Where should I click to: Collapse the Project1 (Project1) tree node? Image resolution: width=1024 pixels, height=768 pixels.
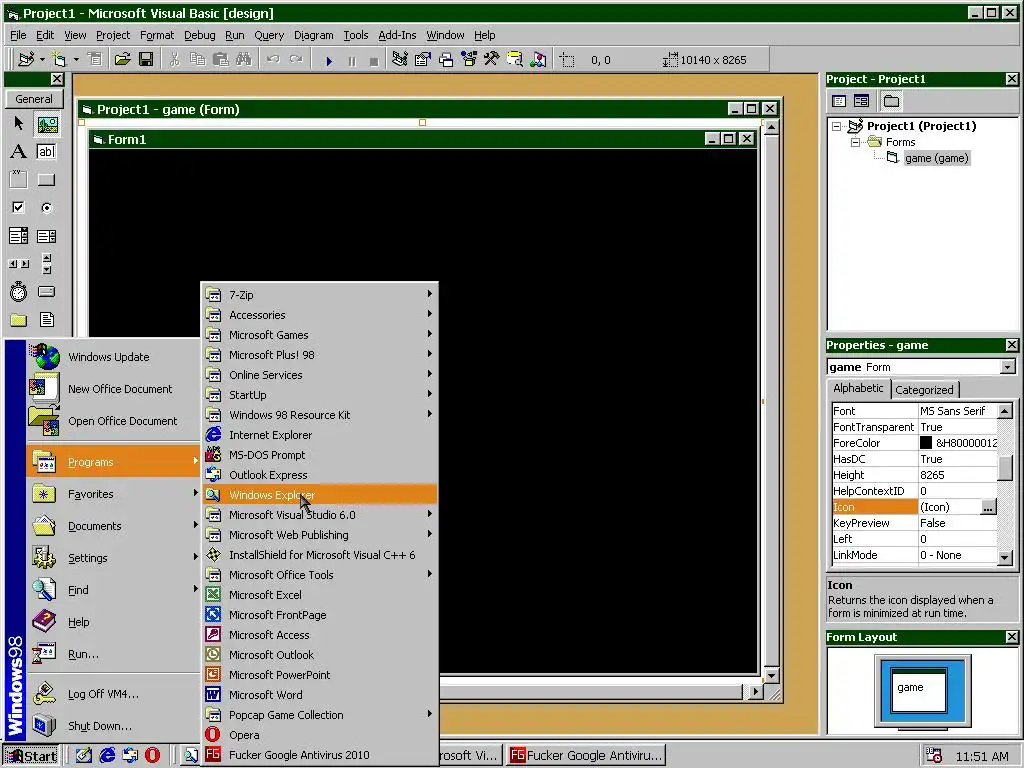click(837, 126)
